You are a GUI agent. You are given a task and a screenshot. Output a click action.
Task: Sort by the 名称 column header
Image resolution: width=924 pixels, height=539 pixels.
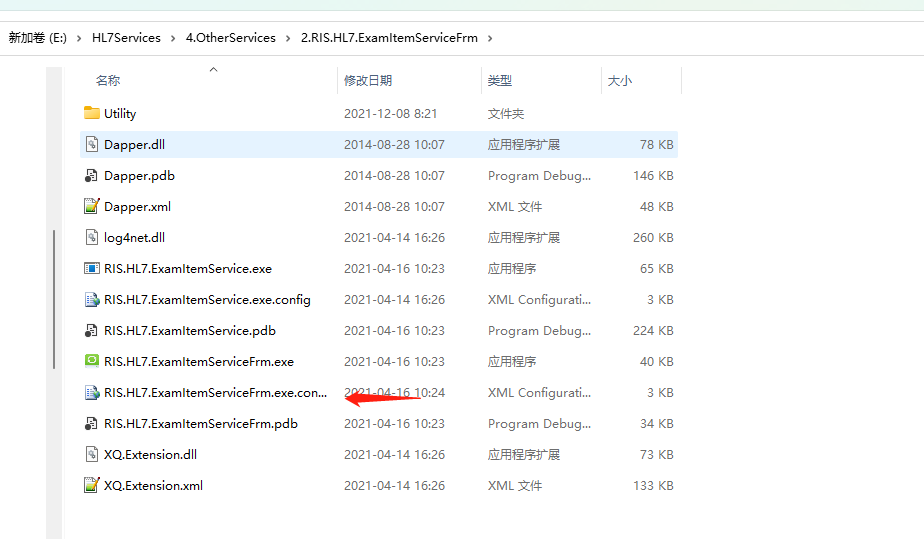coord(108,81)
